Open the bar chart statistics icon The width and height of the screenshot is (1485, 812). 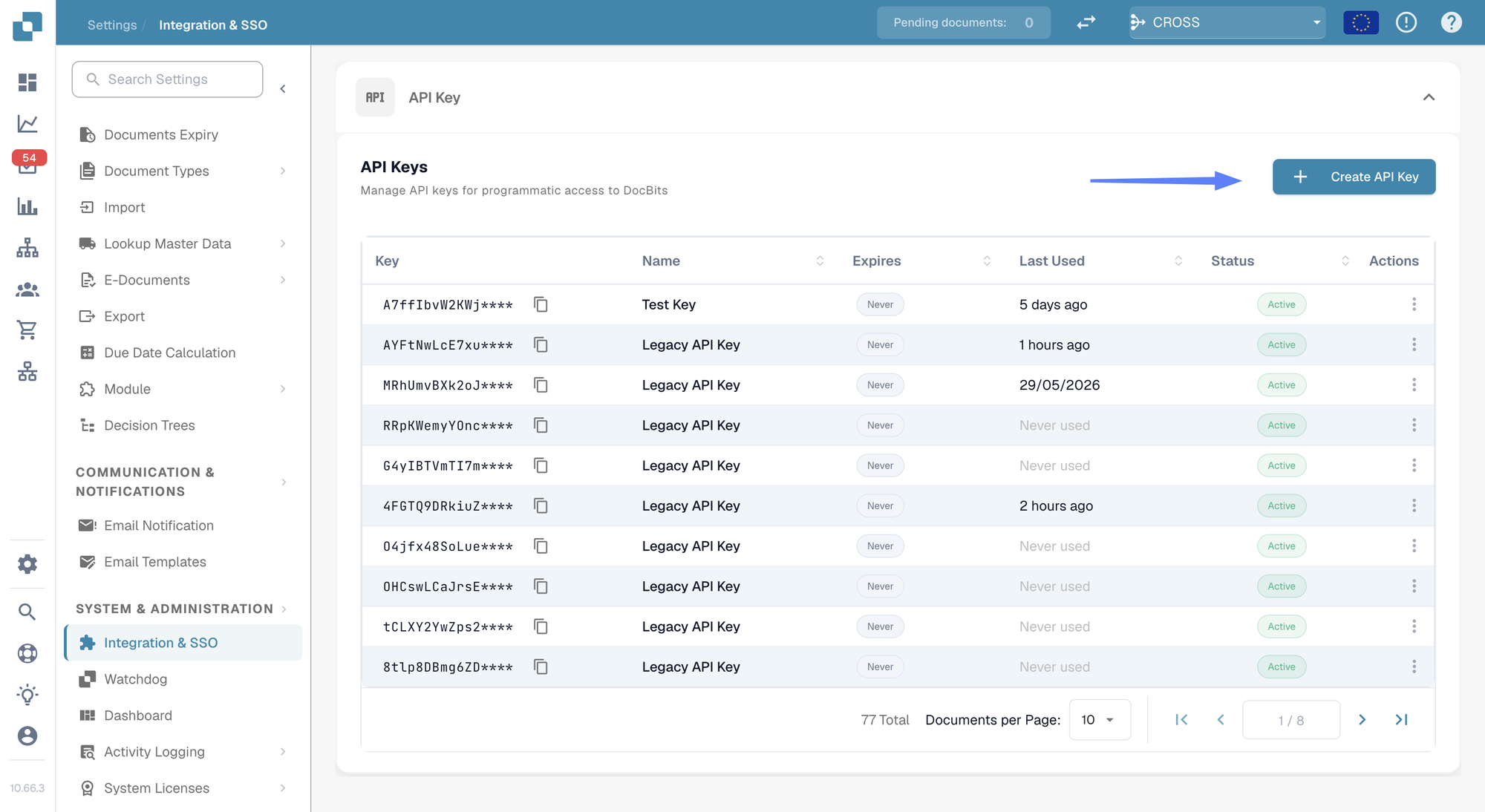click(x=27, y=206)
